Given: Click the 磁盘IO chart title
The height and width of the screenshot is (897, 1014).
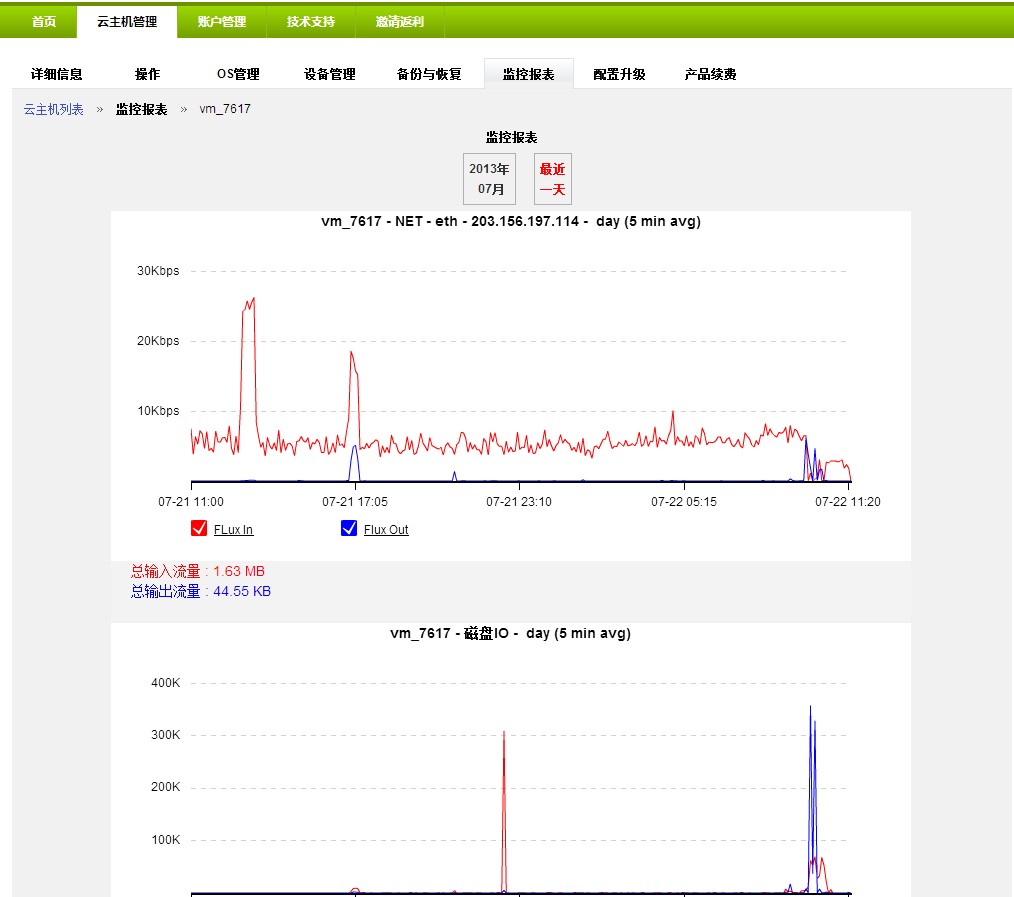Looking at the screenshot, I should 510,633.
